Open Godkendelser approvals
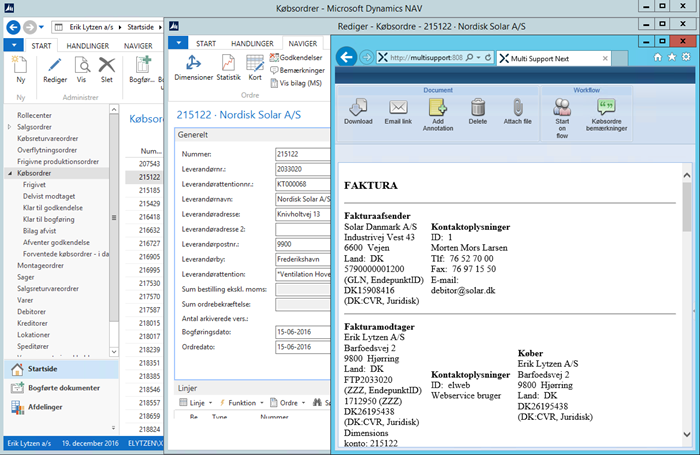Image resolution: width=700 pixels, height=455 pixels. [x=296, y=58]
